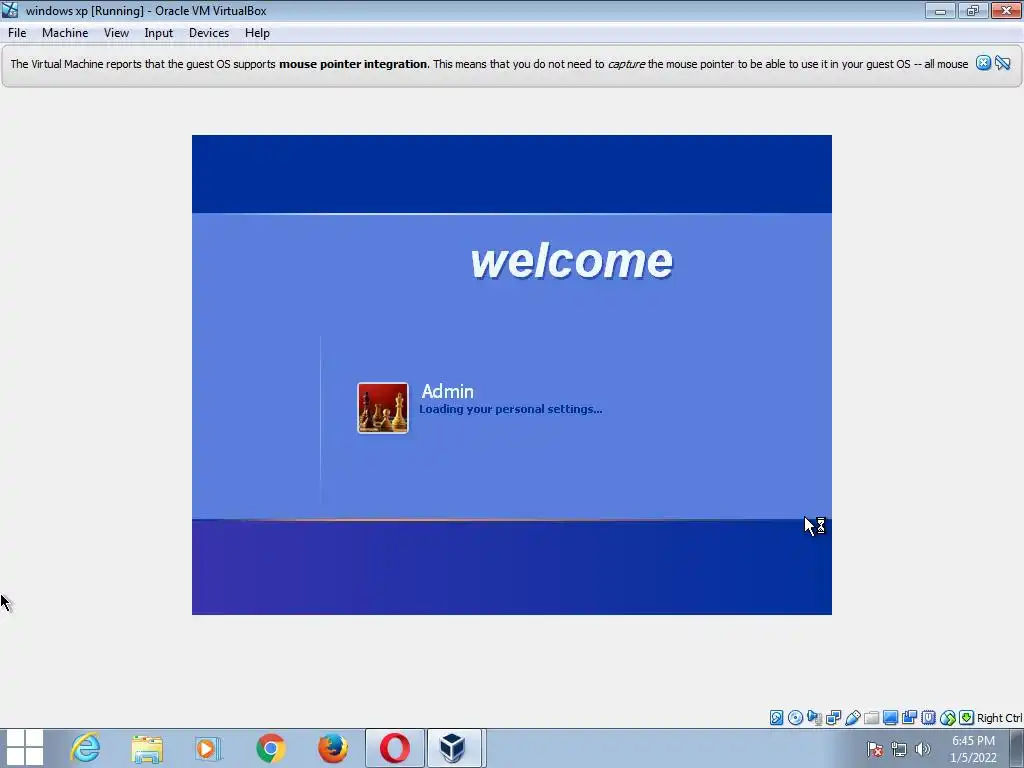Restore down the VirtualBox window
Image resolution: width=1024 pixels, height=768 pixels.
pos(972,10)
